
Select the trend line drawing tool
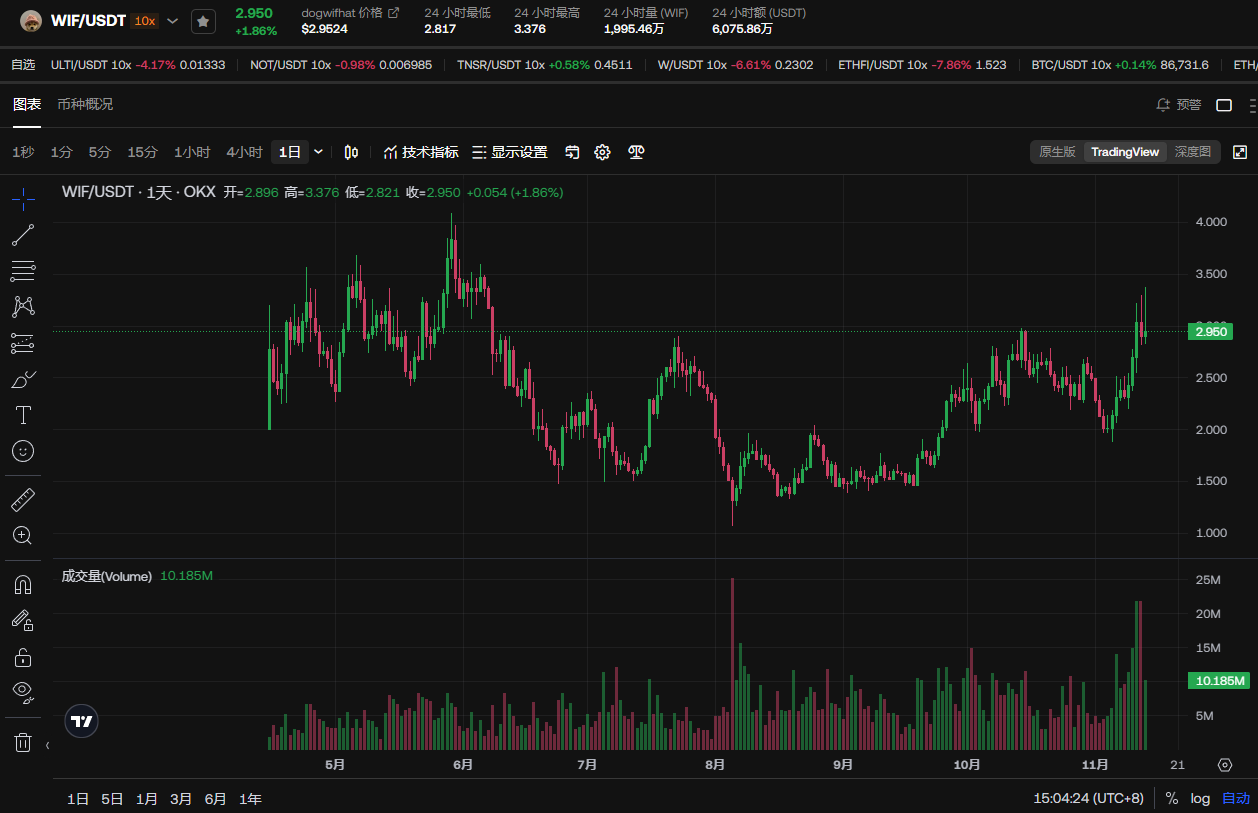pos(23,235)
